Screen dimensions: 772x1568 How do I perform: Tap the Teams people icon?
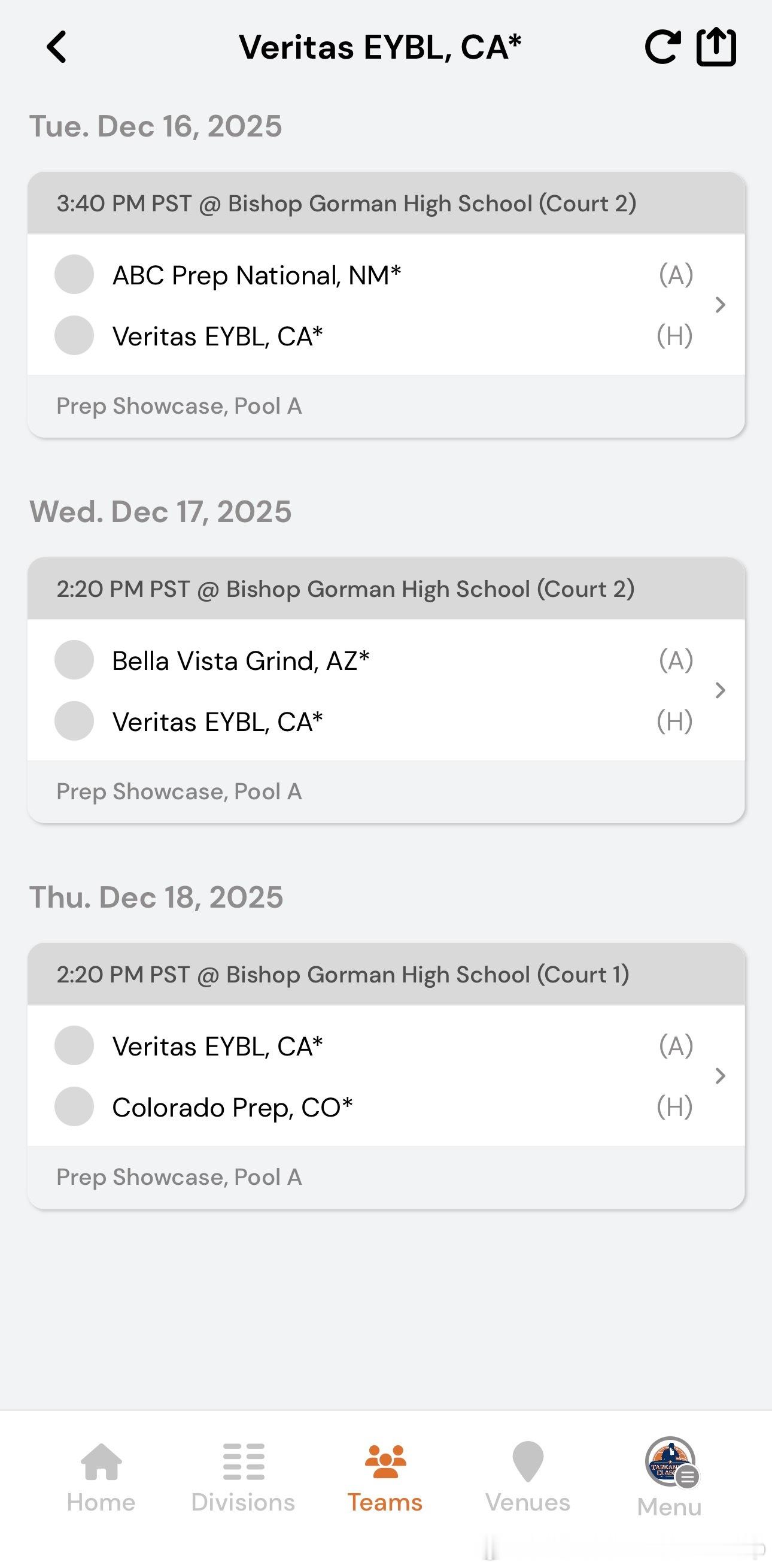point(385,1461)
